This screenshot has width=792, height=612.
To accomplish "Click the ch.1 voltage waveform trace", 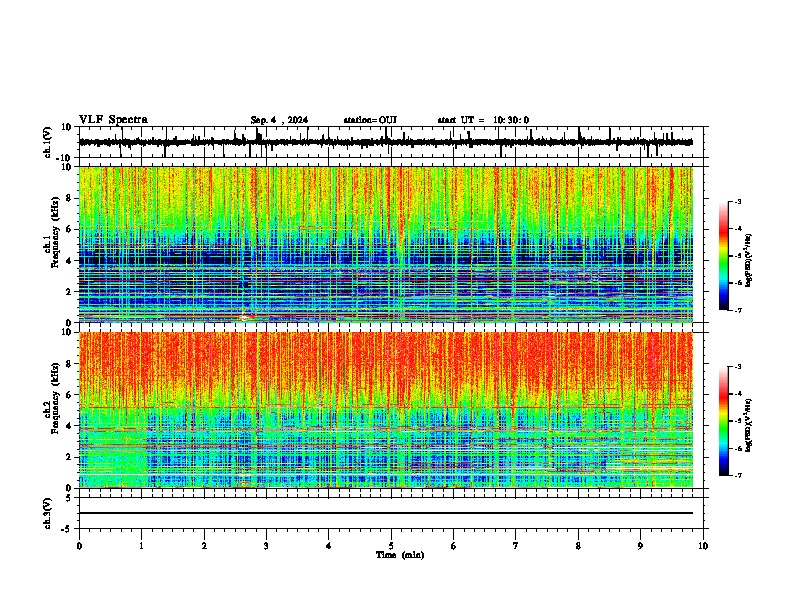I will [386, 142].
